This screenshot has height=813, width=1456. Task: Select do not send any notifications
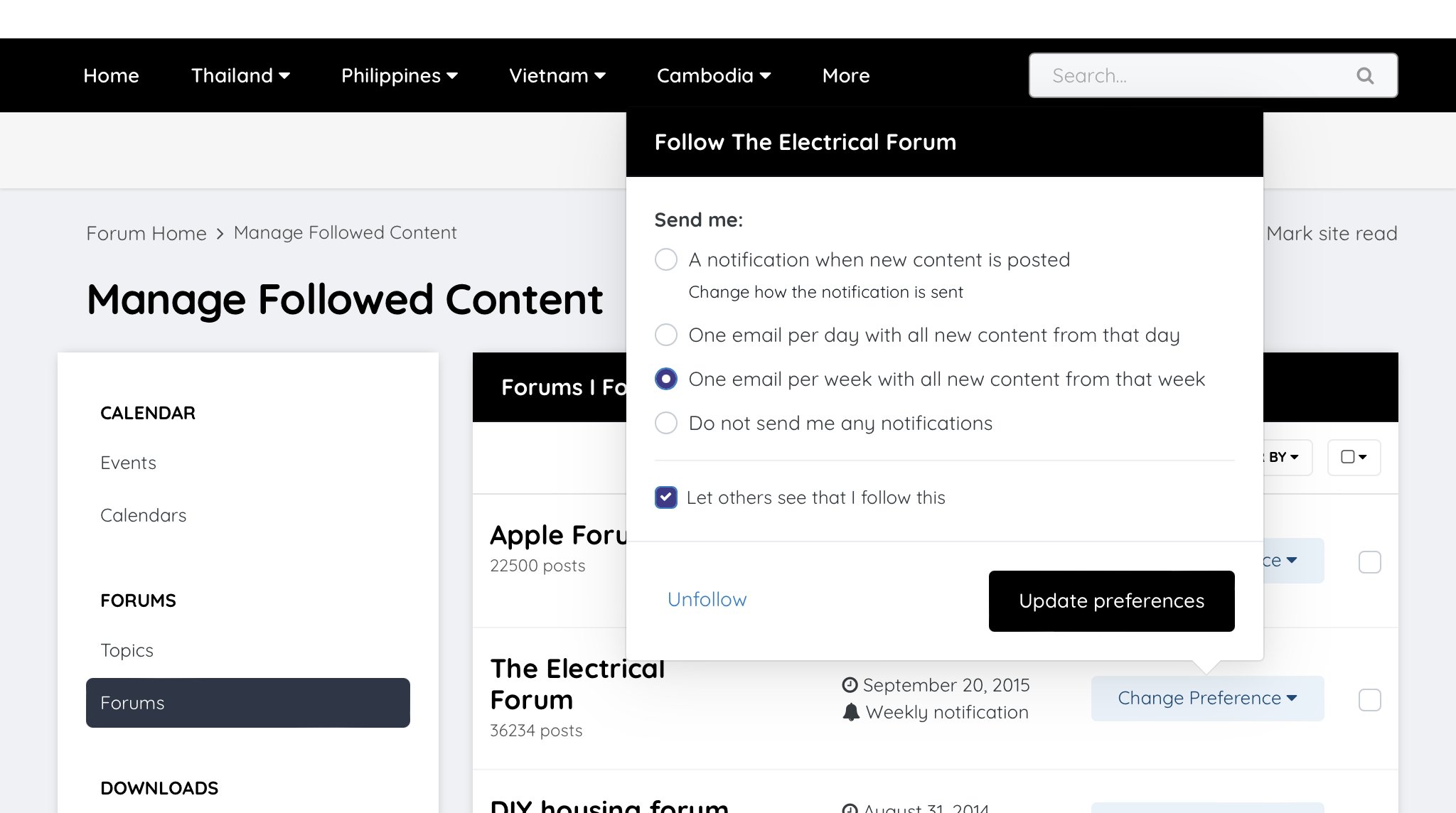(666, 423)
